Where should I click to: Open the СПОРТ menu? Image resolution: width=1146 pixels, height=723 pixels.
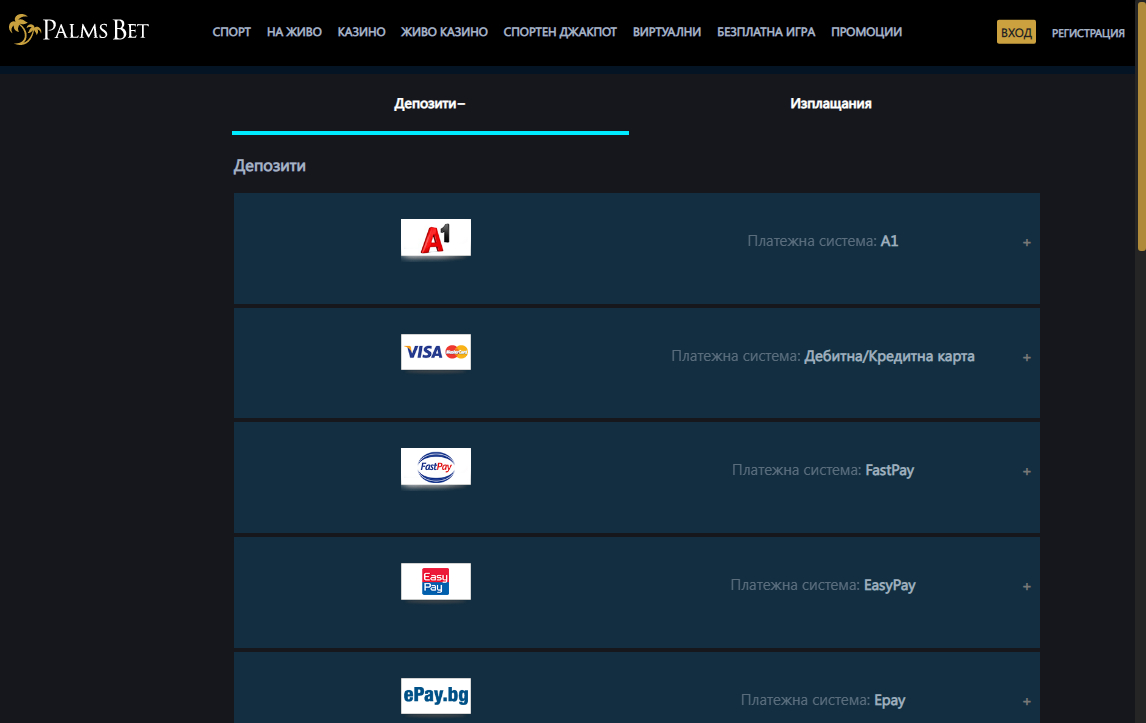[x=232, y=32]
